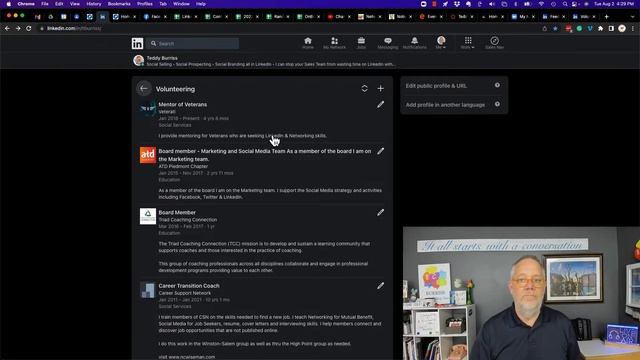Click the Mentor of Veterans title

click(182, 104)
